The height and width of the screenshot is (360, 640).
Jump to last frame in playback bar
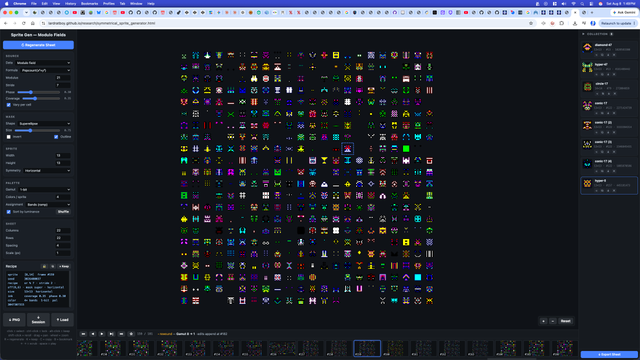click(121, 334)
